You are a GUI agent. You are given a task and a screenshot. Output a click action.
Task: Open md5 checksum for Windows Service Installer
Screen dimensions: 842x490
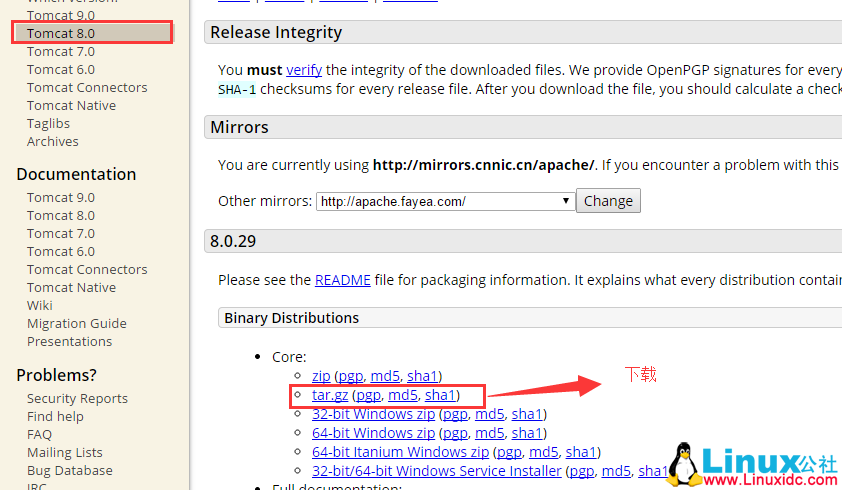tap(616, 471)
